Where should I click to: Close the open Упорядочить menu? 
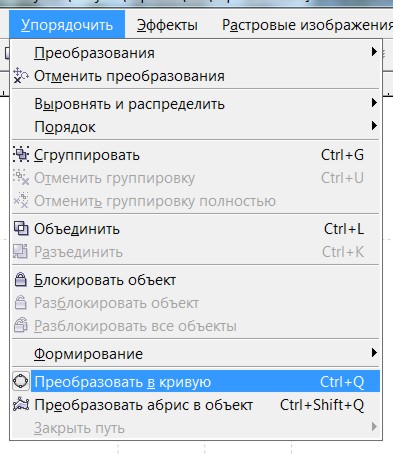(67, 24)
